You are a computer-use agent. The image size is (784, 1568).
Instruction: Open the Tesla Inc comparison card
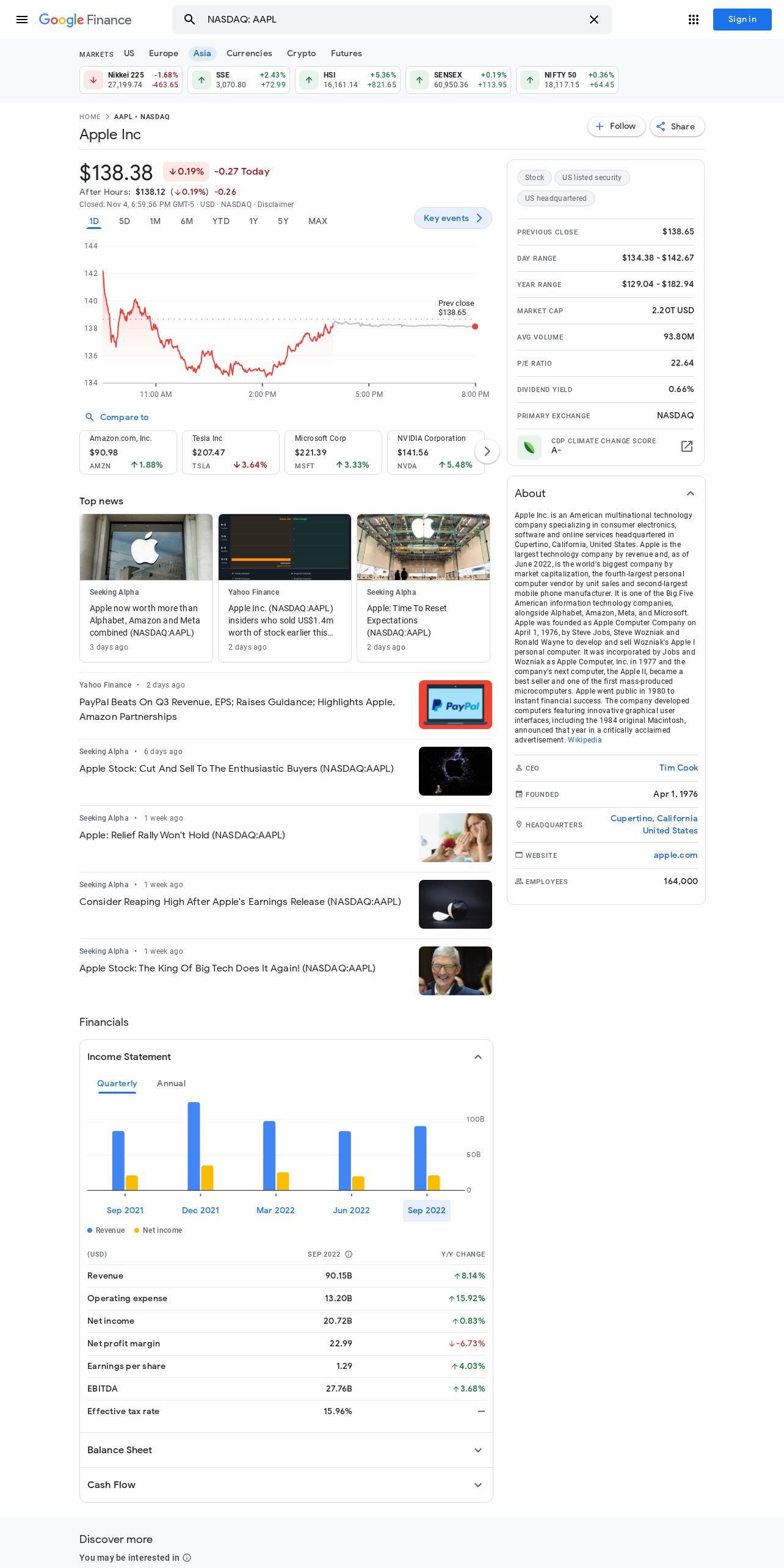click(x=231, y=452)
